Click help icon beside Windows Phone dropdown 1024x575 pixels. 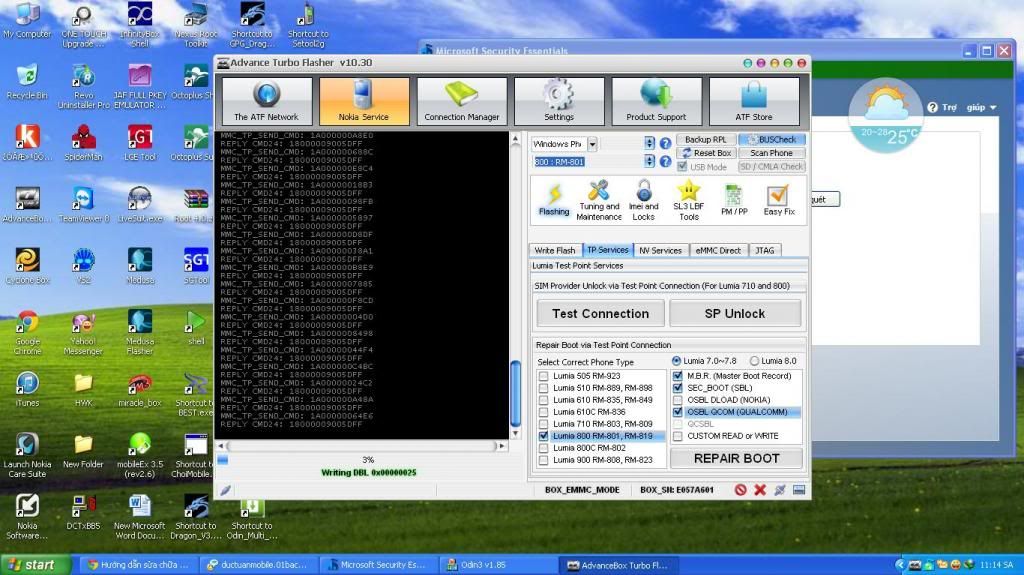(665, 143)
